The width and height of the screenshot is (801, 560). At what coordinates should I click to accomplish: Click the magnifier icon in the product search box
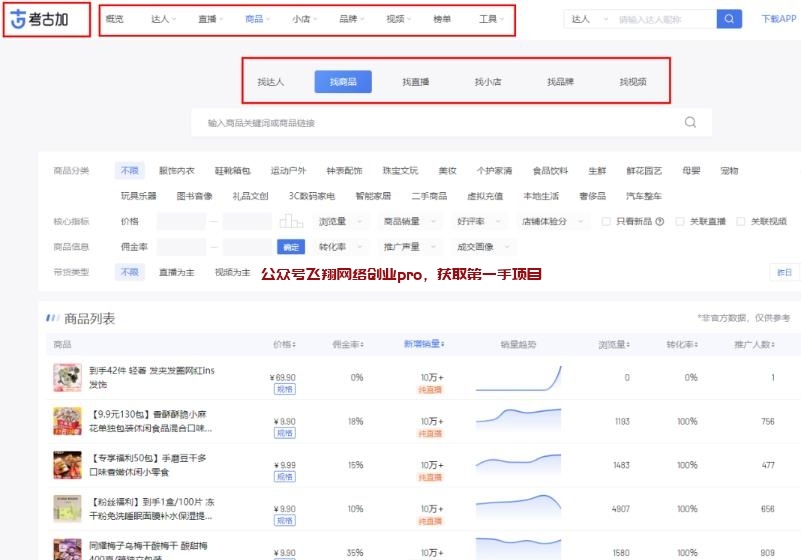click(690, 122)
